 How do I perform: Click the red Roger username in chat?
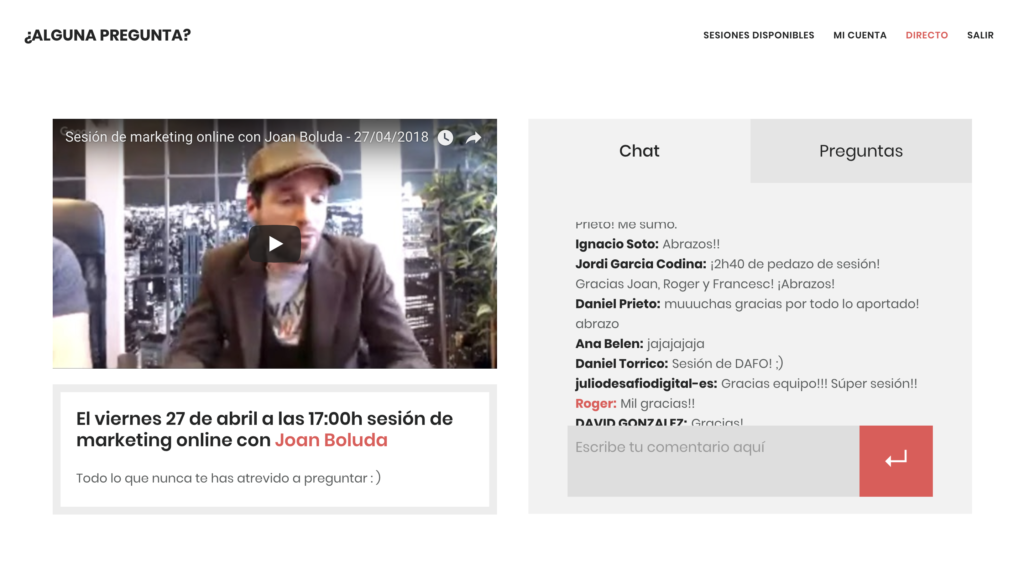595,404
